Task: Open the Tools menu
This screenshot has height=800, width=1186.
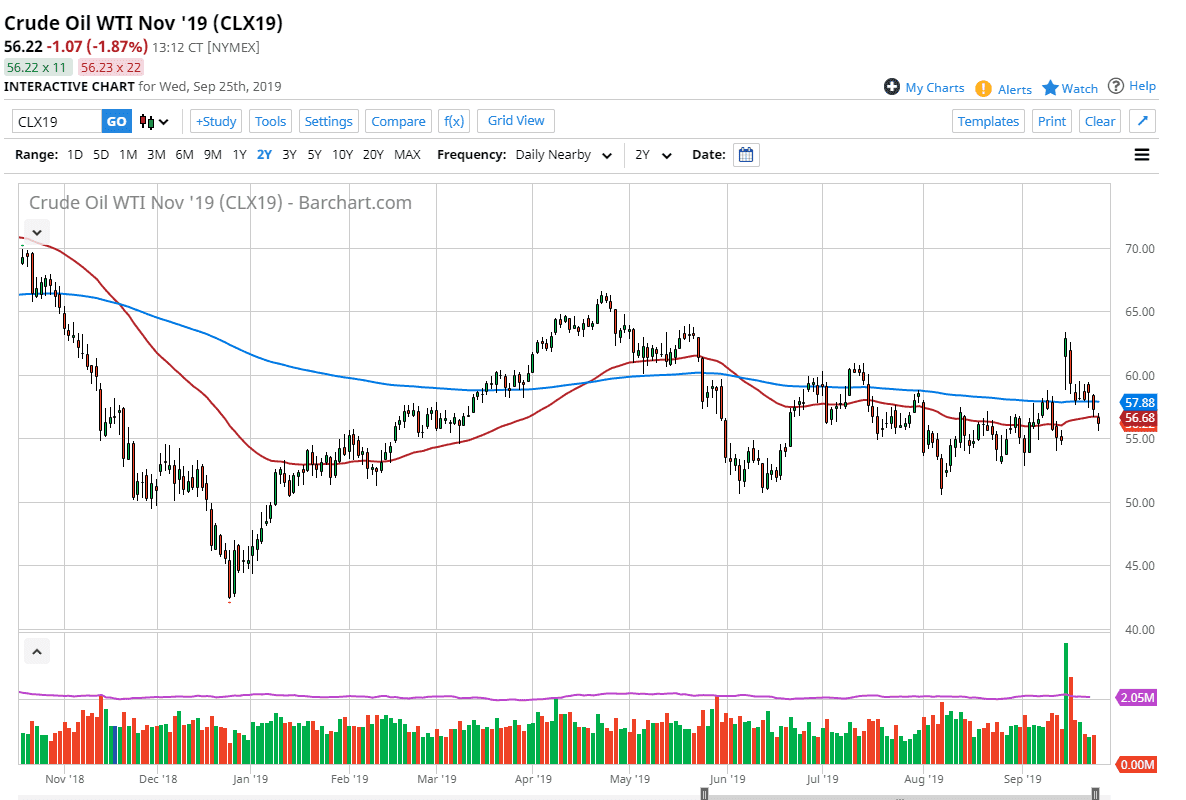Action: pos(270,121)
